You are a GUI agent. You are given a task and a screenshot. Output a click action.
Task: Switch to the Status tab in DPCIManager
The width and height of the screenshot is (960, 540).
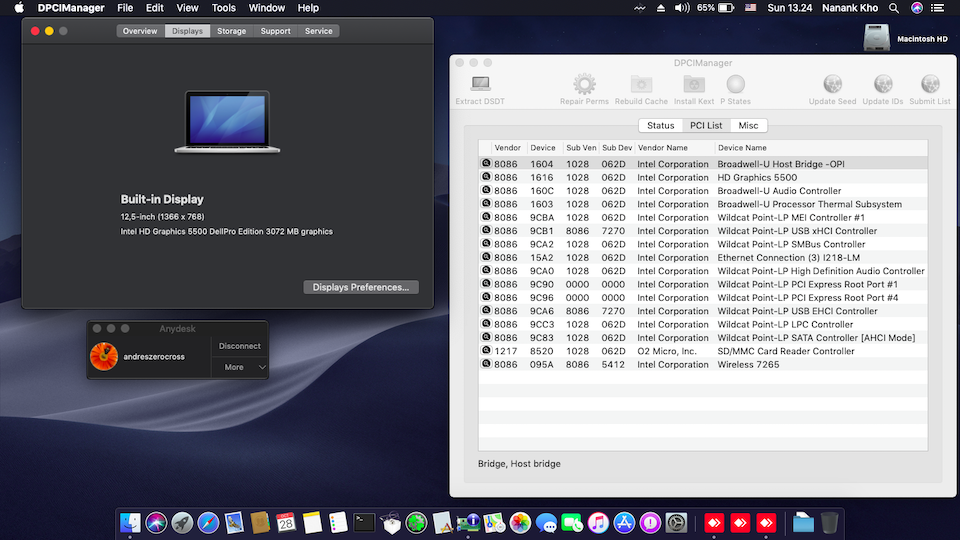[x=661, y=125]
